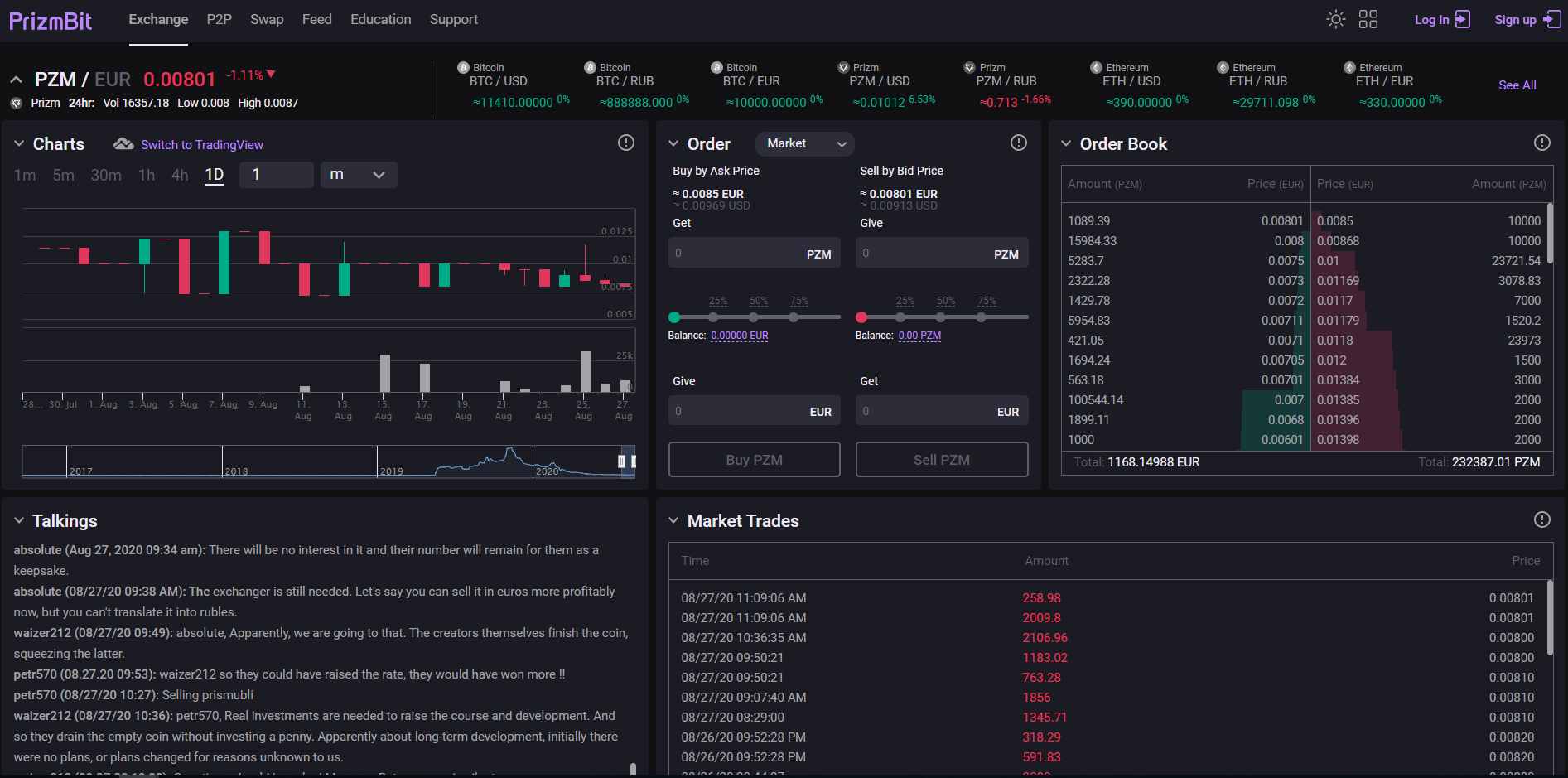Open the Charts panel info icon

coord(626,143)
